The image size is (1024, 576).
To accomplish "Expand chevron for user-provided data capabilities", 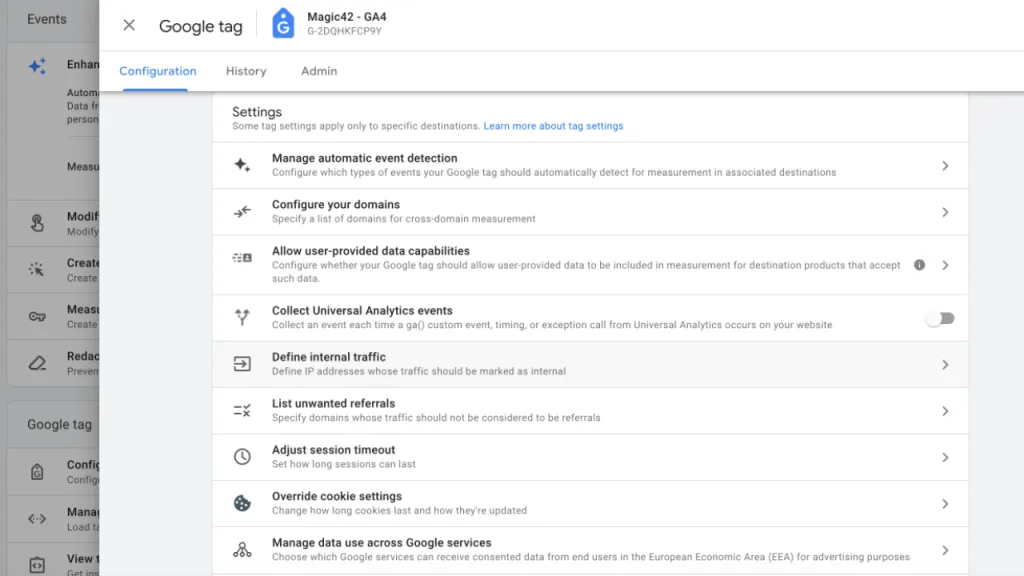I will pos(945,265).
